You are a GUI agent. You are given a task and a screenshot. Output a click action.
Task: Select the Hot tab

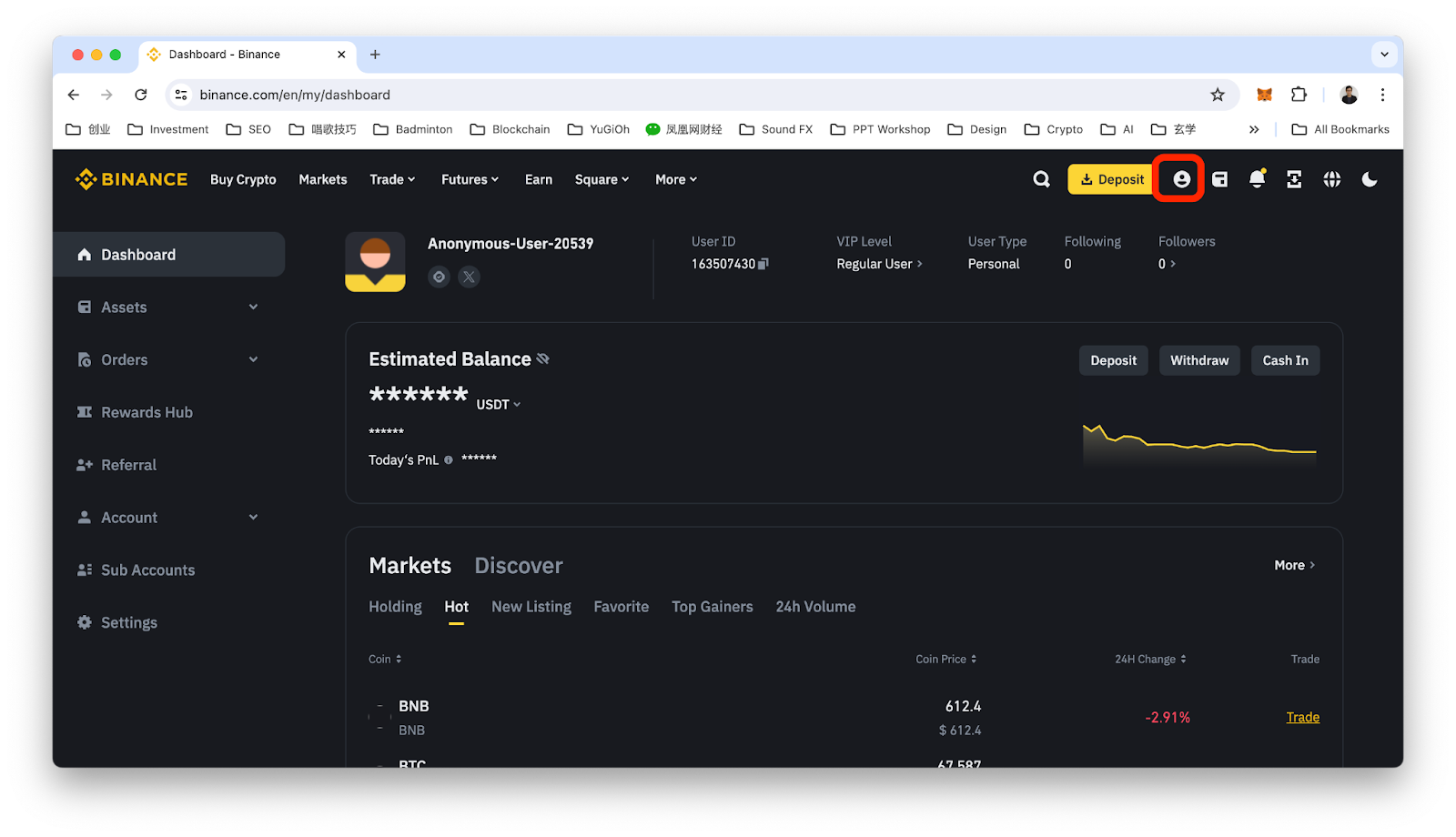456,607
